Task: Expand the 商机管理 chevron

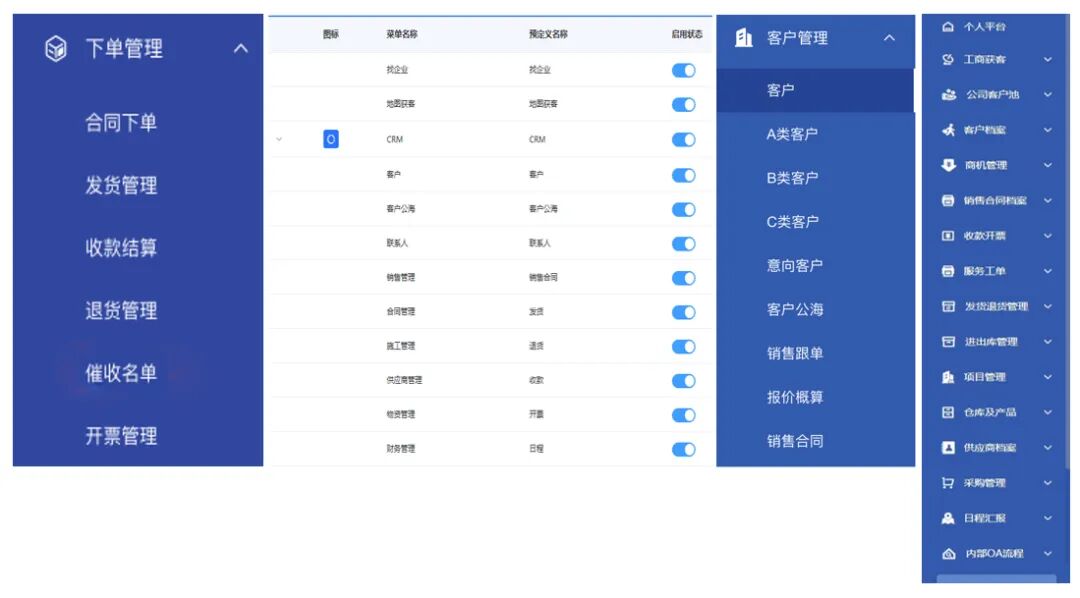Action: point(1048,165)
